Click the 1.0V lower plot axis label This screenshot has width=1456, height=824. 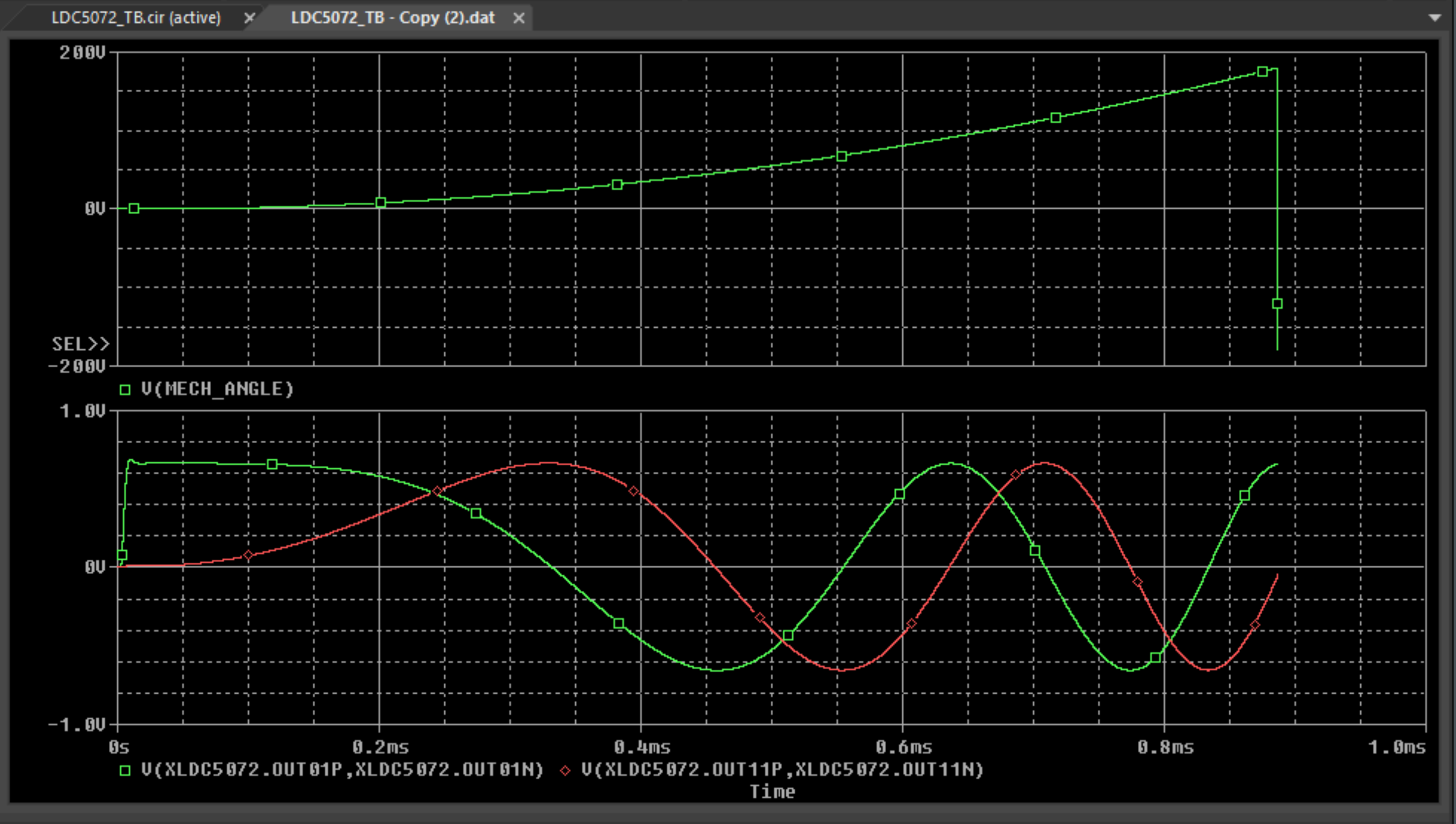point(82,411)
